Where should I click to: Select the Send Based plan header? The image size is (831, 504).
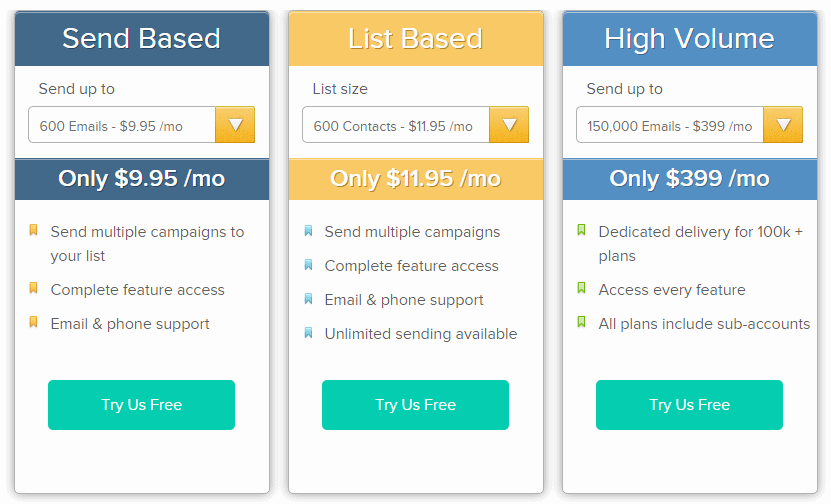[142, 39]
